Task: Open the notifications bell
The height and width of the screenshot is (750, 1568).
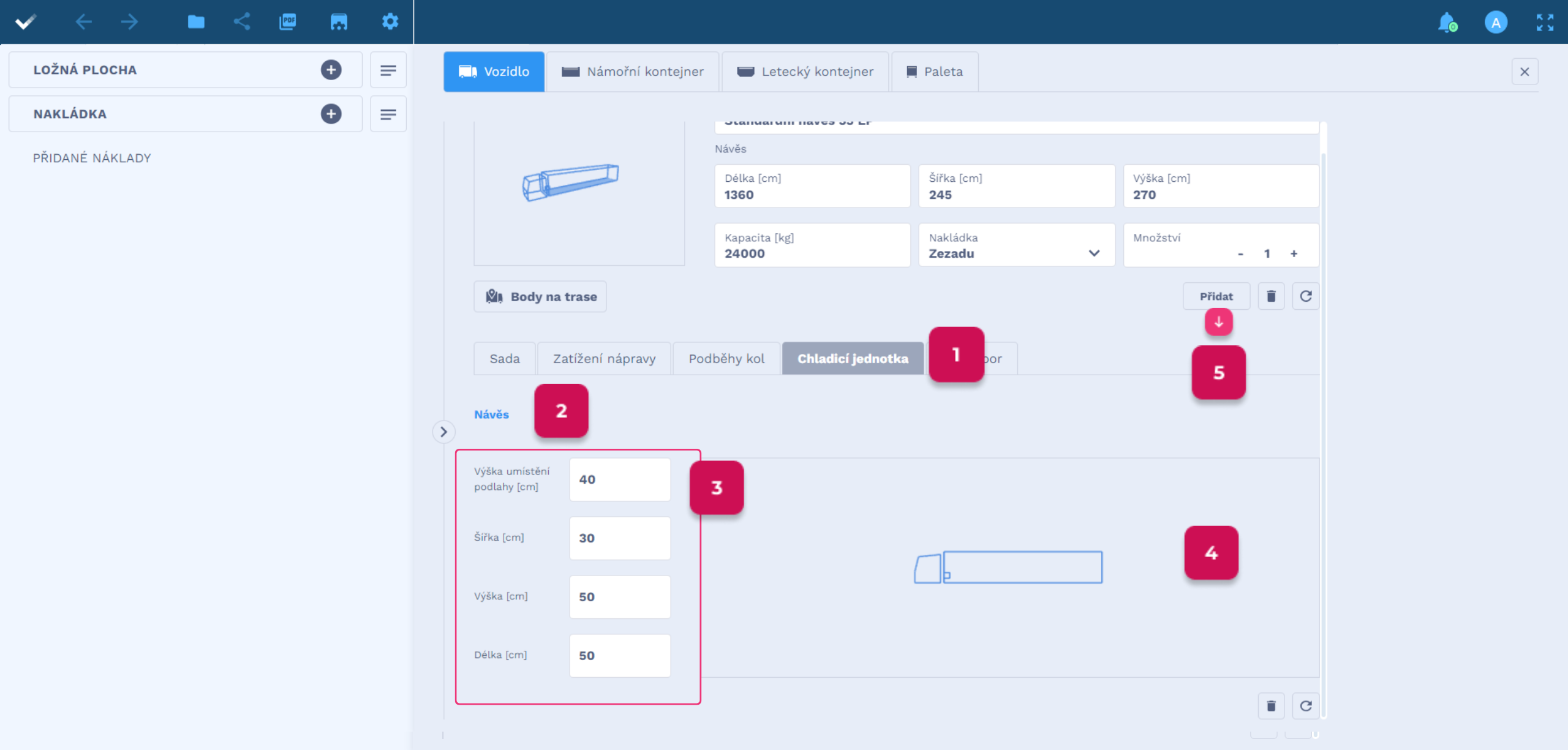Action: click(x=1447, y=23)
